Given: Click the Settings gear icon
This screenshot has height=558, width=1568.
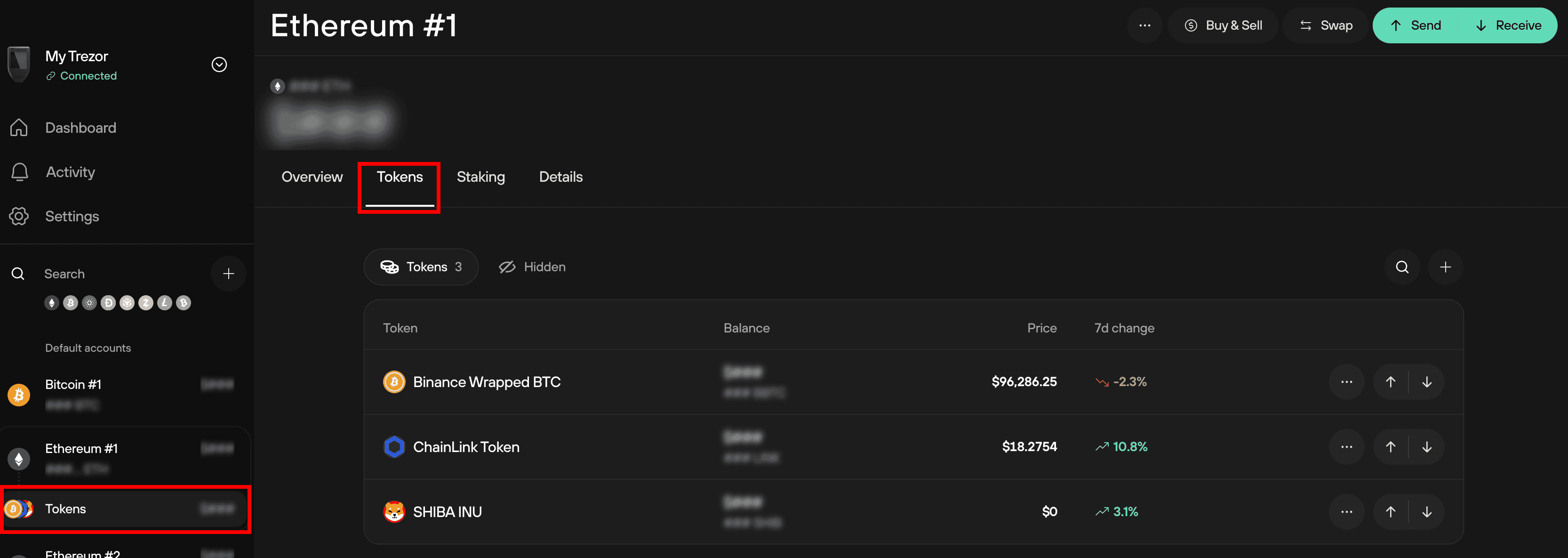Looking at the screenshot, I should [x=19, y=216].
